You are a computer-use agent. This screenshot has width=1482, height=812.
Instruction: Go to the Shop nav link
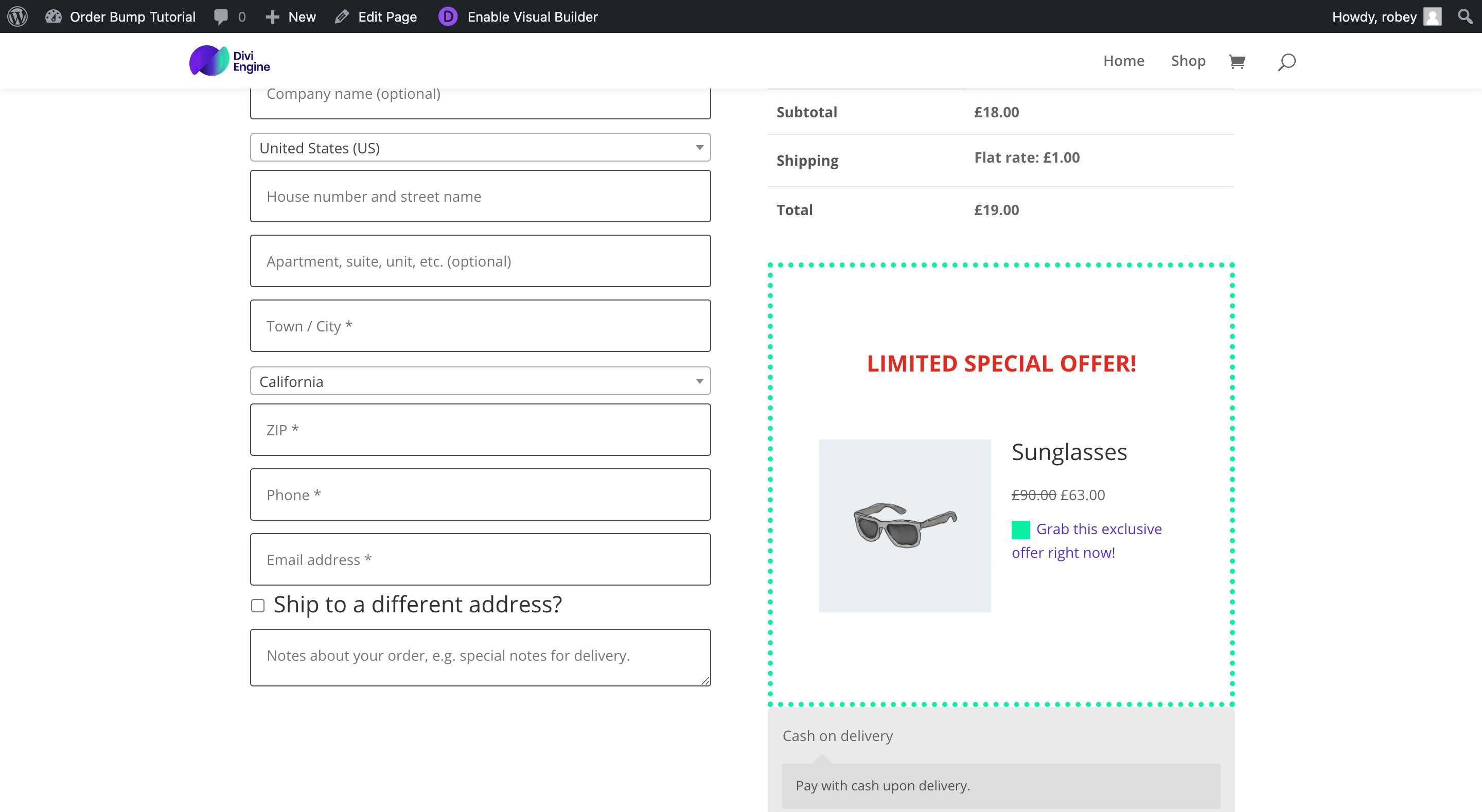1188,60
